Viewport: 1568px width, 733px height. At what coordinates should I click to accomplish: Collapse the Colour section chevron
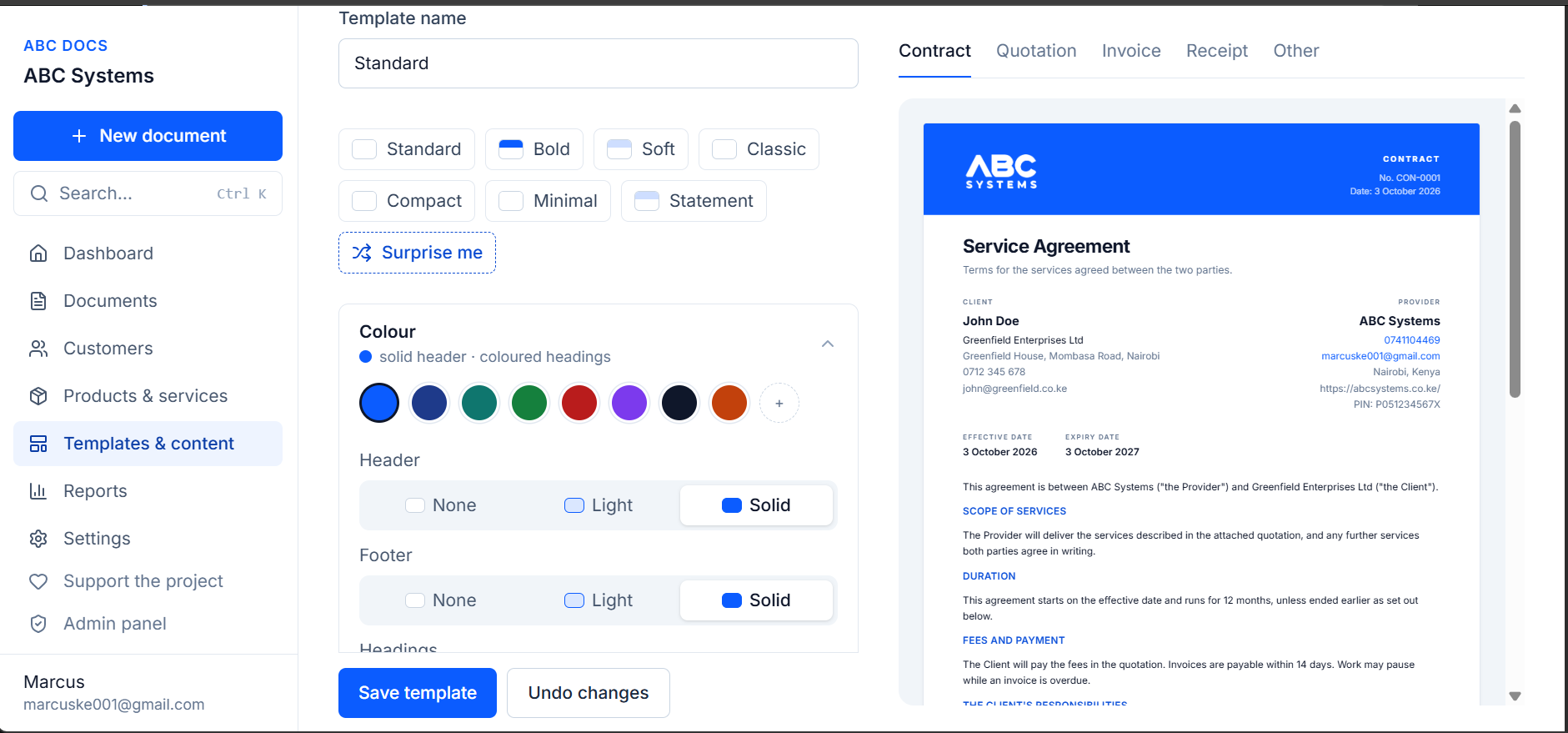coord(828,344)
